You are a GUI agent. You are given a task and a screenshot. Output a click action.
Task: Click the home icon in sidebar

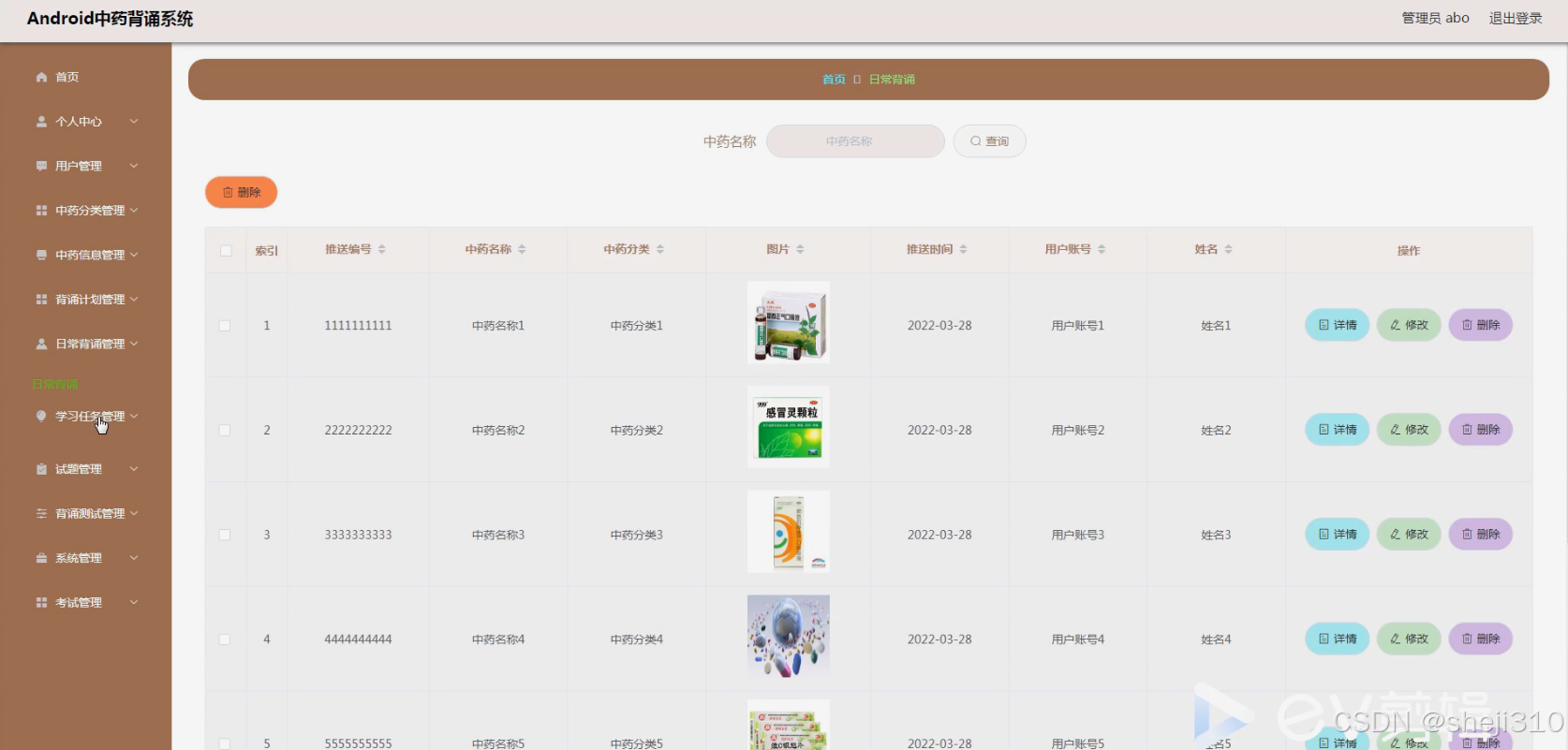[41, 77]
